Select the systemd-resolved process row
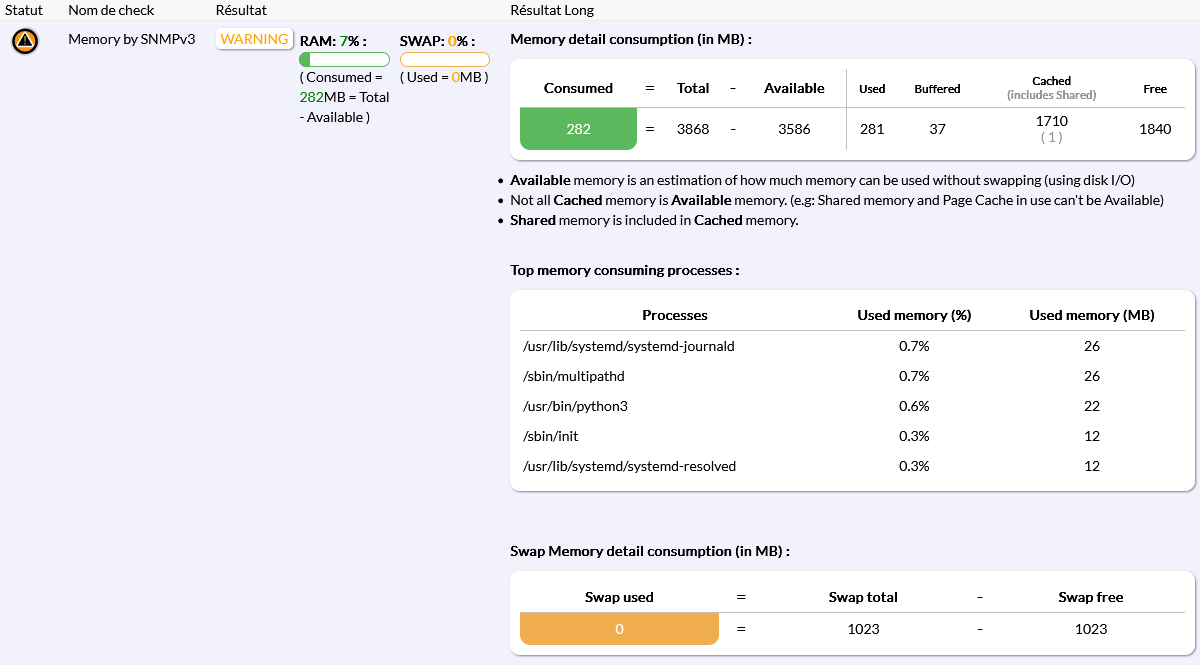 point(630,466)
